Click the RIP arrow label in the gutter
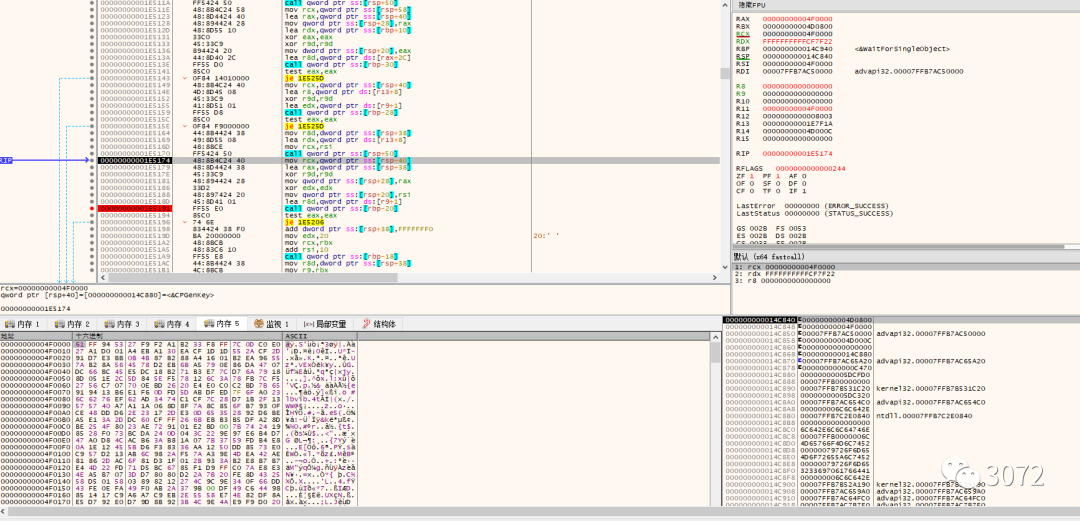This screenshot has width=1080, height=521. tap(6, 161)
